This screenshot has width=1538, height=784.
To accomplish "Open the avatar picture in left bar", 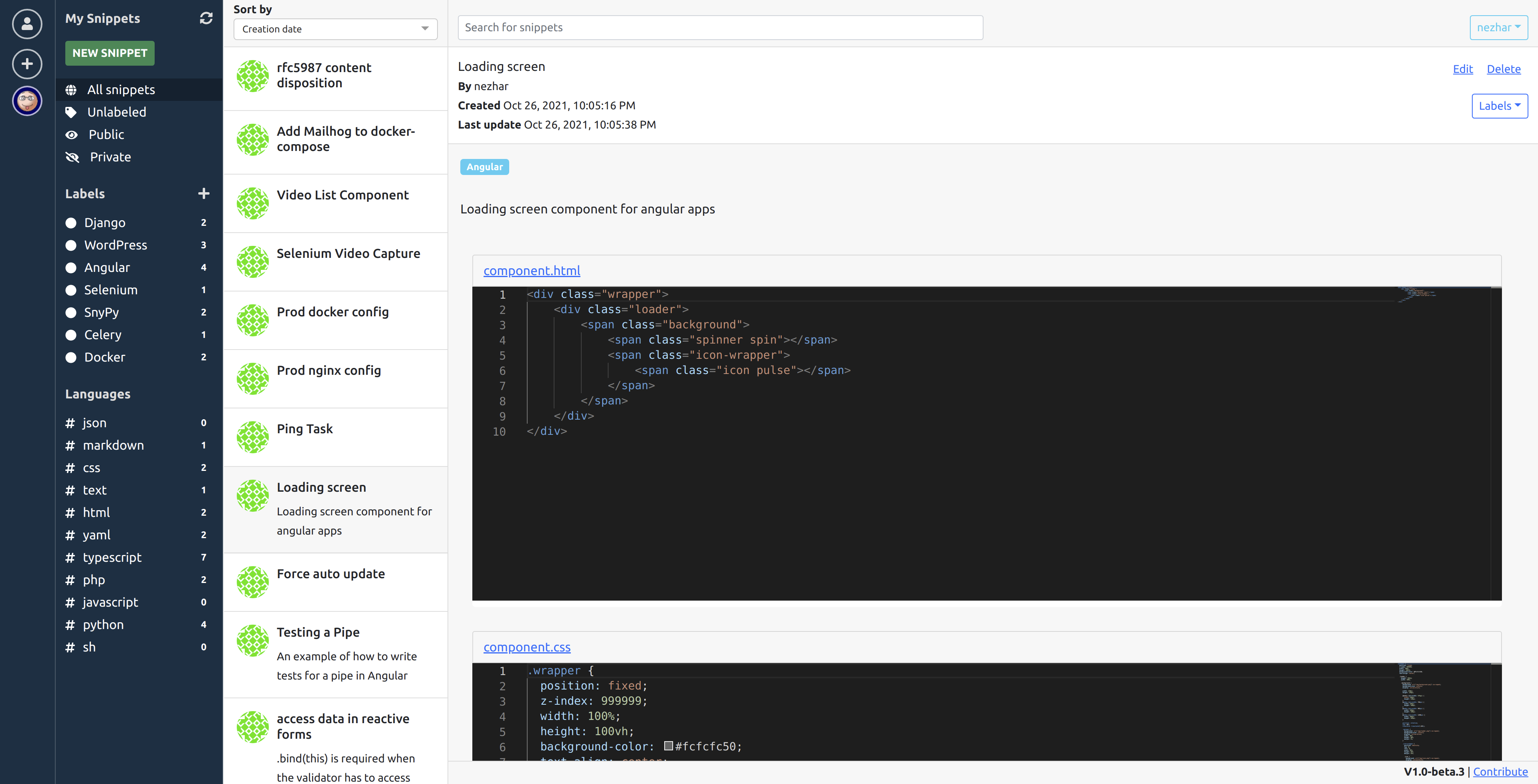I will click(27, 101).
